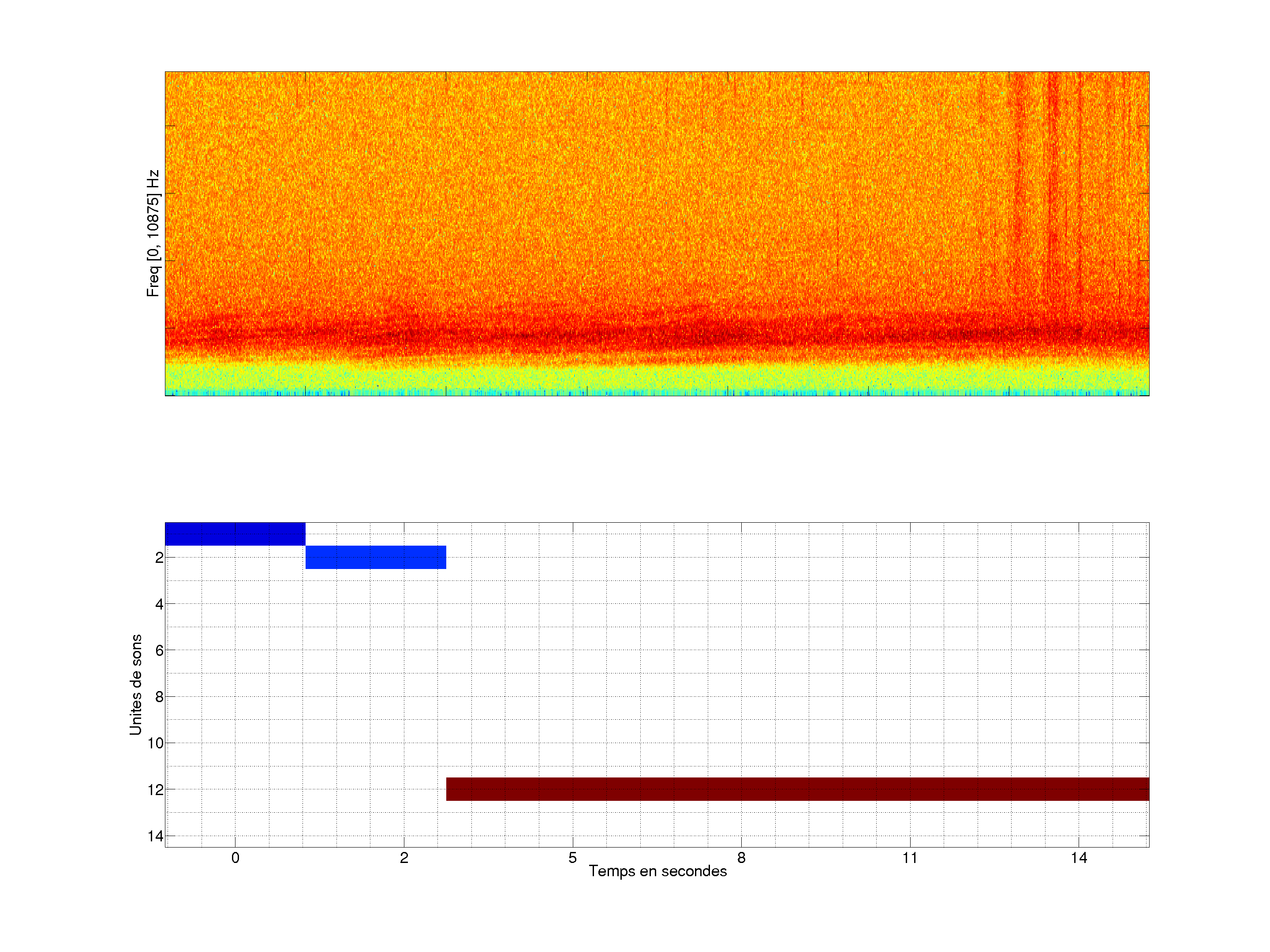This screenshot has width=1270, height=952.
Task: Click the x-axis tick label '5'
Action: click(x=572, y=858)
